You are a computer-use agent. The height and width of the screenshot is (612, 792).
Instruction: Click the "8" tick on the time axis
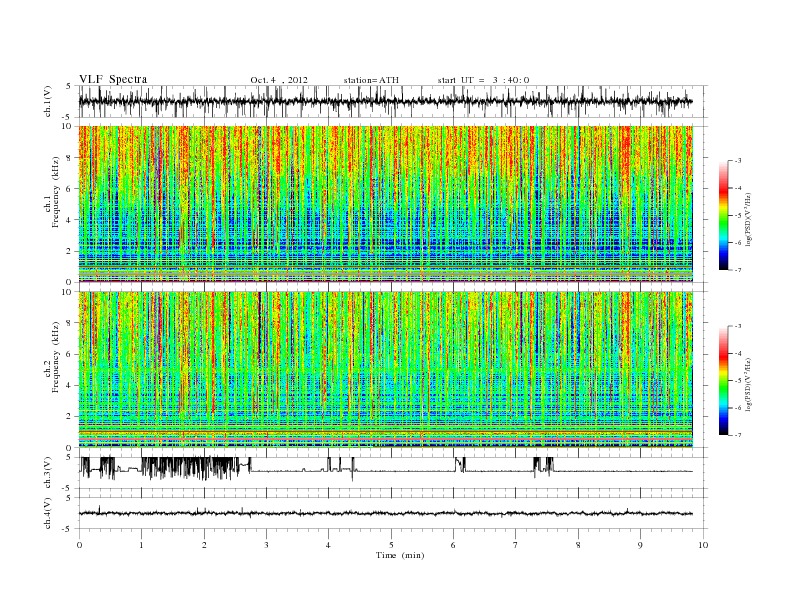pos(578,545)
